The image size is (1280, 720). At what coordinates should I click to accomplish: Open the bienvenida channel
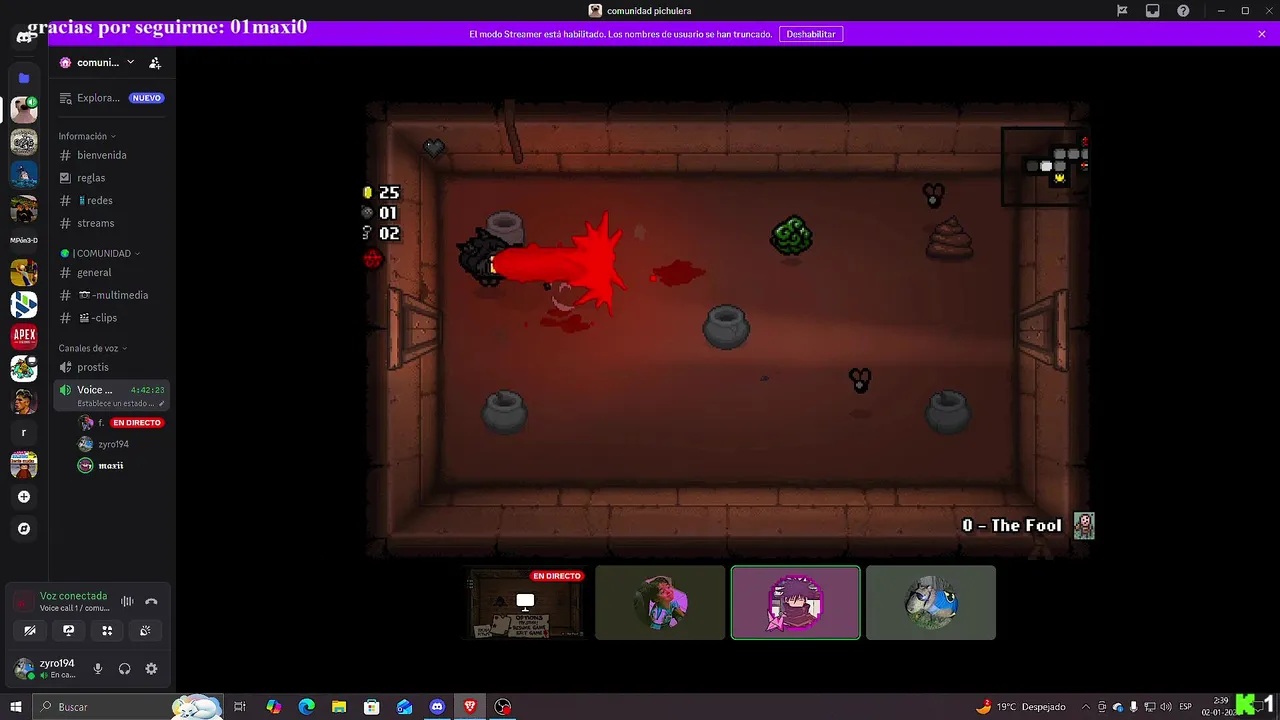(111, 155)
